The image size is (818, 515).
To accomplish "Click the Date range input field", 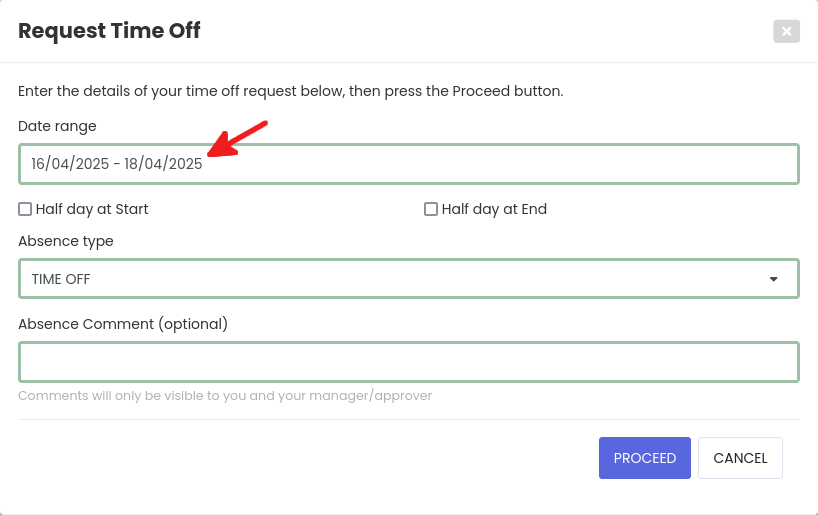I will (500, 164).
